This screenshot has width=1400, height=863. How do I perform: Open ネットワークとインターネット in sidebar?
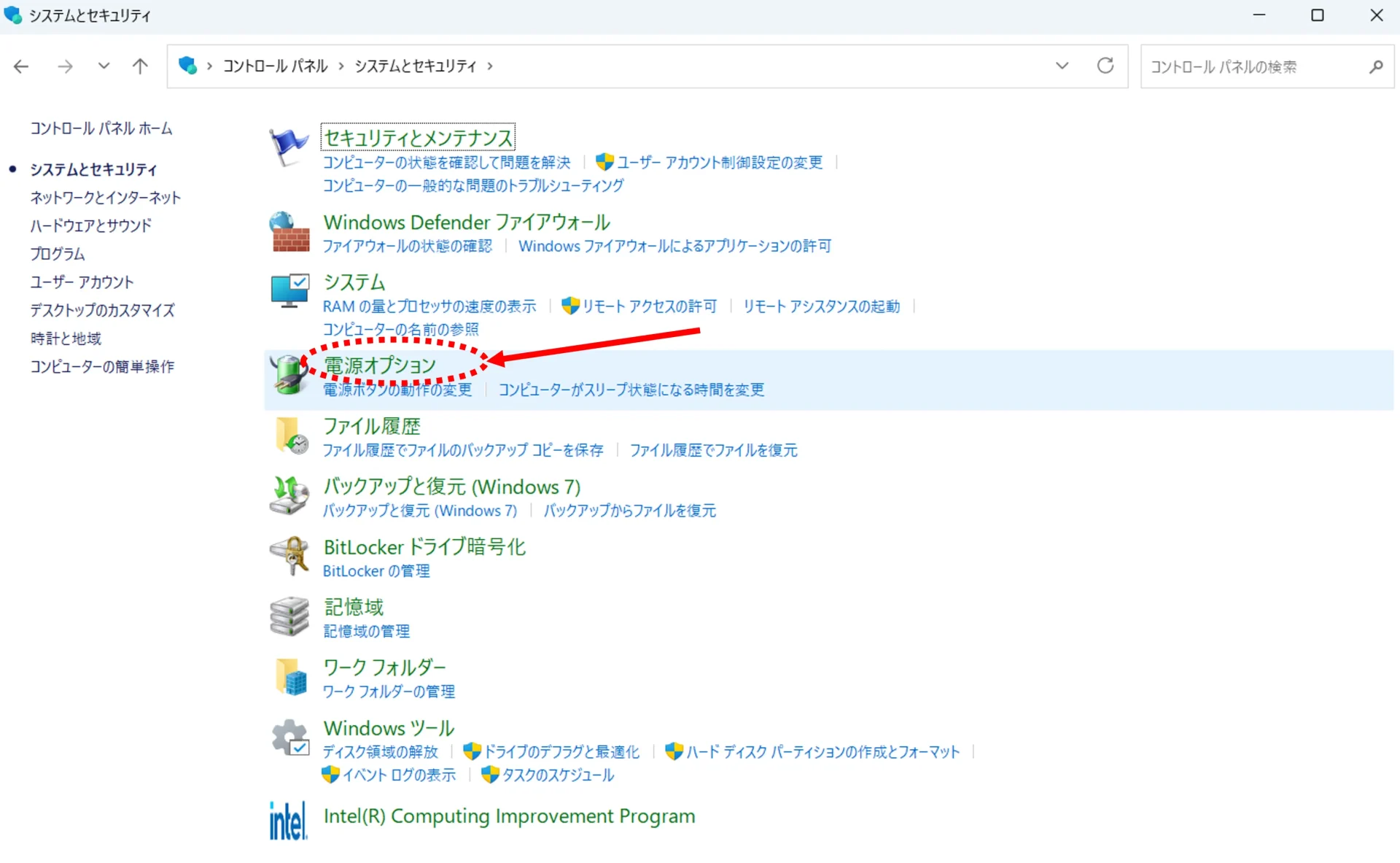point(105,198)
